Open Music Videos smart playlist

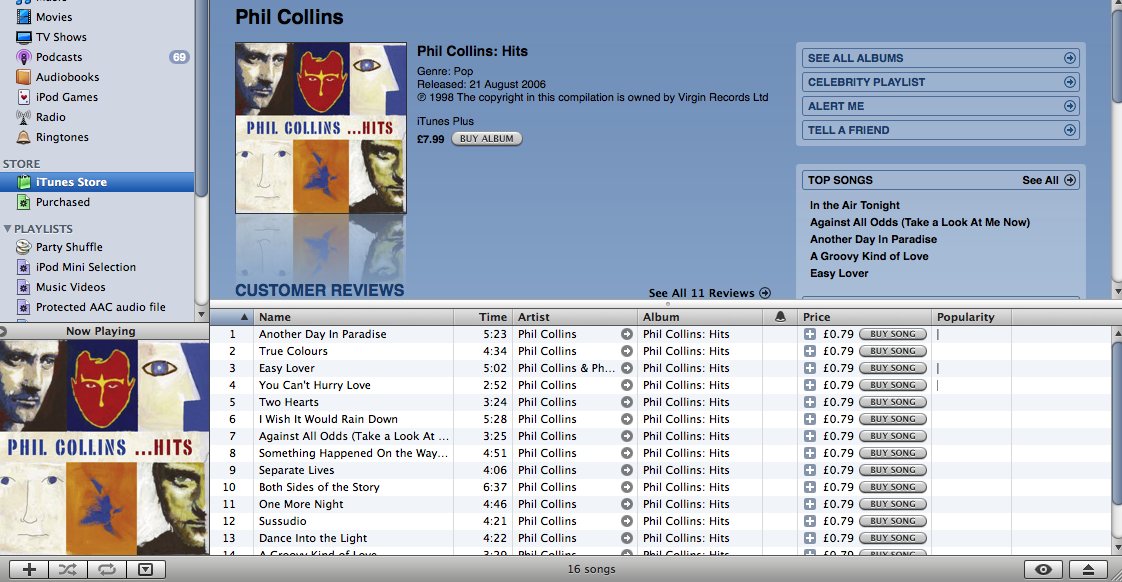[x=70, y=287]
